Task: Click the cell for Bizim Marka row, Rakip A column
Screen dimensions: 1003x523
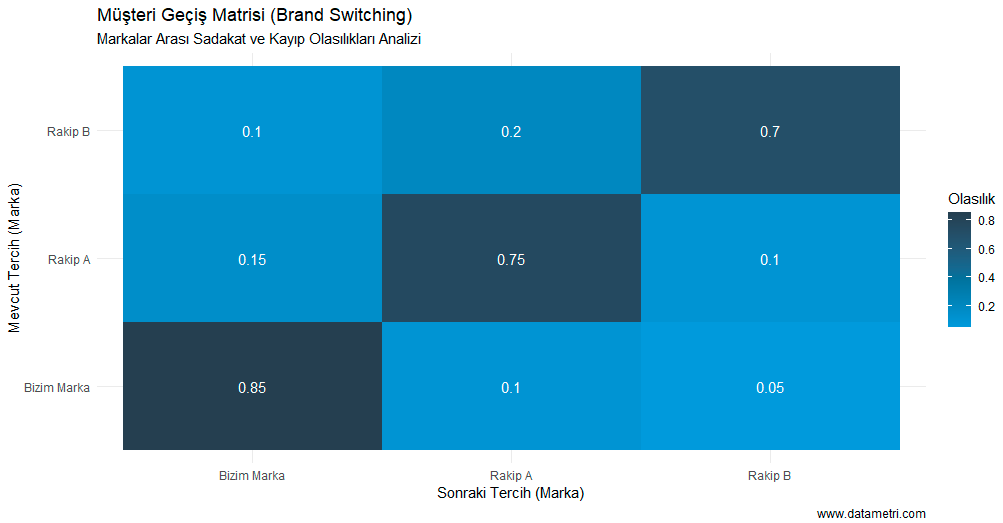Action: (511, 387)
